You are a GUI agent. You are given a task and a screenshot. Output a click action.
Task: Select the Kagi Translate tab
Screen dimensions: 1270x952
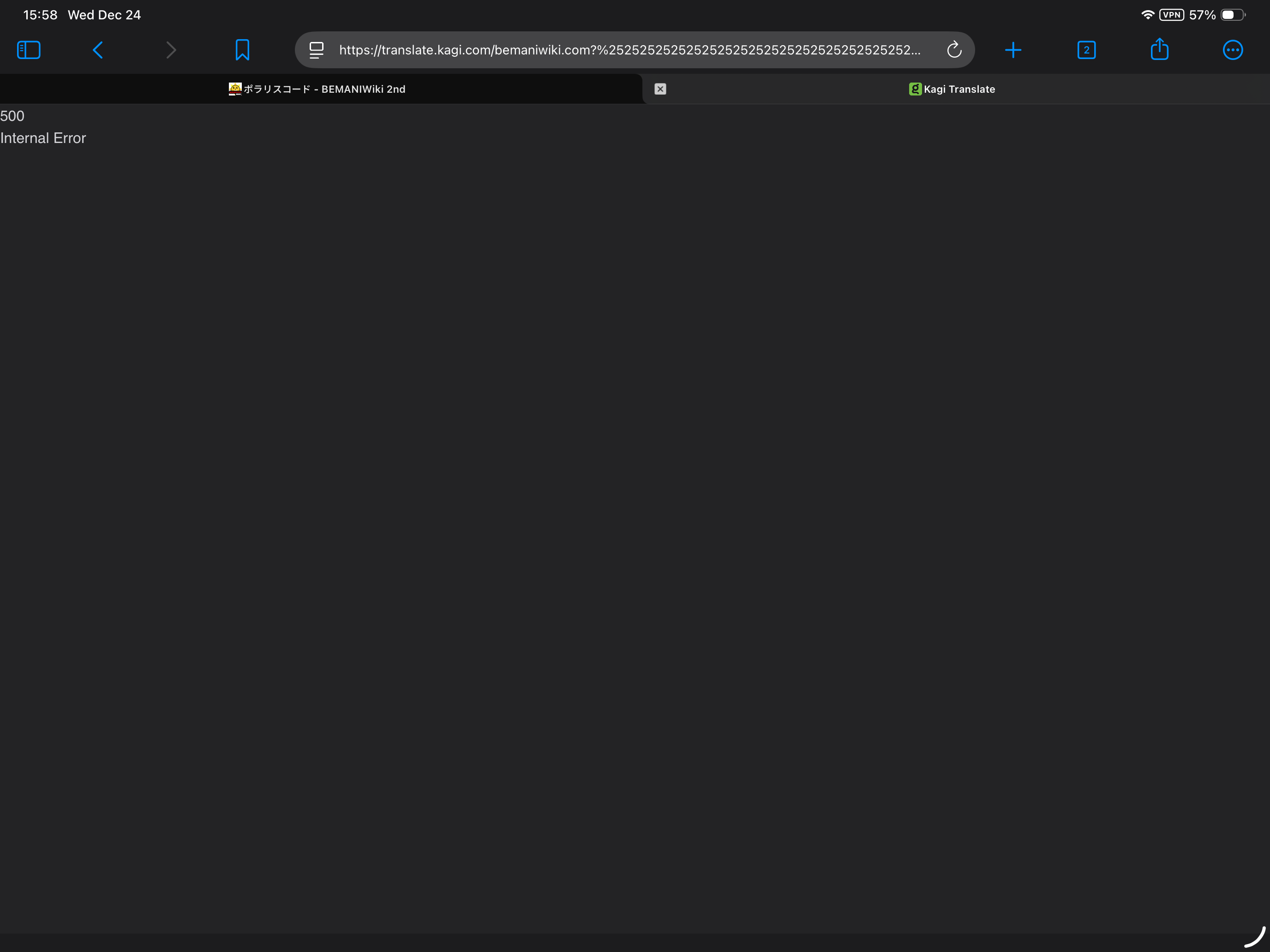(x=952, y=89)
